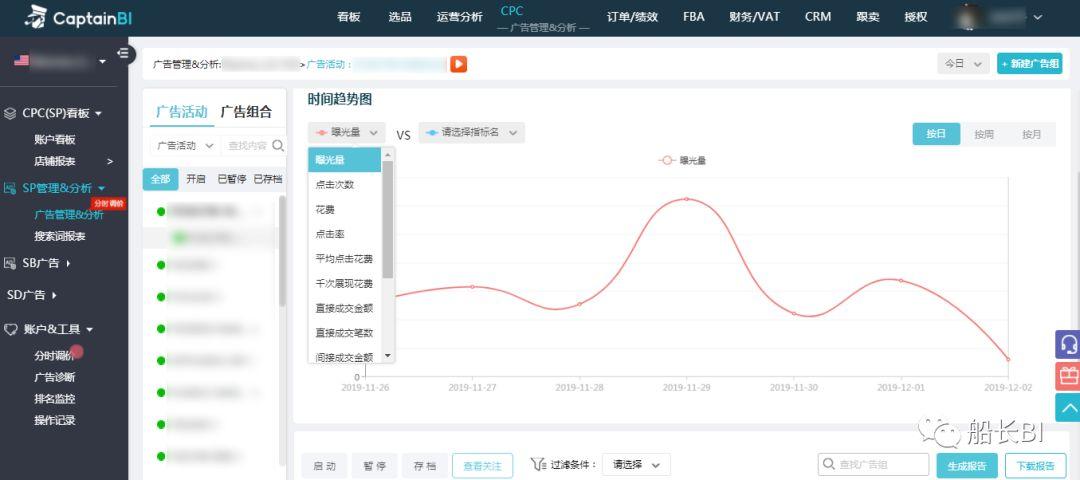Toggle the 曝光量 chart legend
Viewport: 1080px width, 480px height.
click(x=683, y=160)
